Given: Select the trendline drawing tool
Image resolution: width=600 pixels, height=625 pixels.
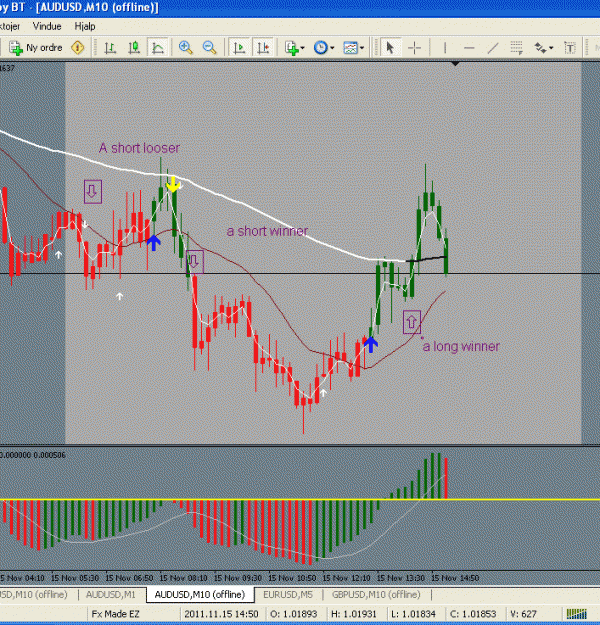Looking at the screenshot, I should pyautogui.click(x=493, y=48).
